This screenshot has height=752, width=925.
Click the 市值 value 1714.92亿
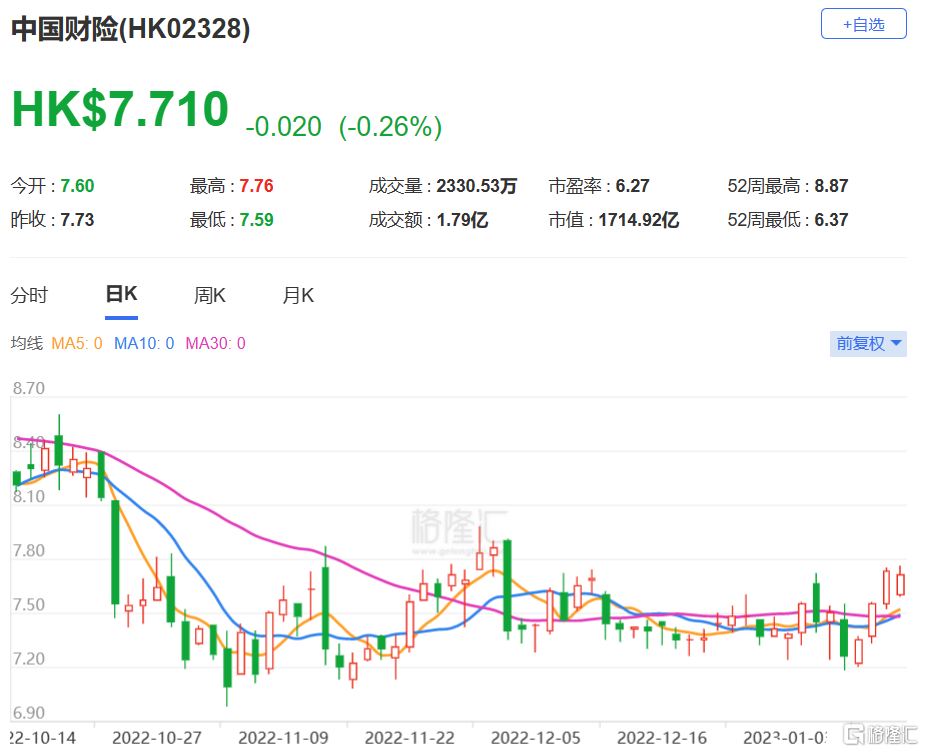pyautogui.click(x=639, y=219)
